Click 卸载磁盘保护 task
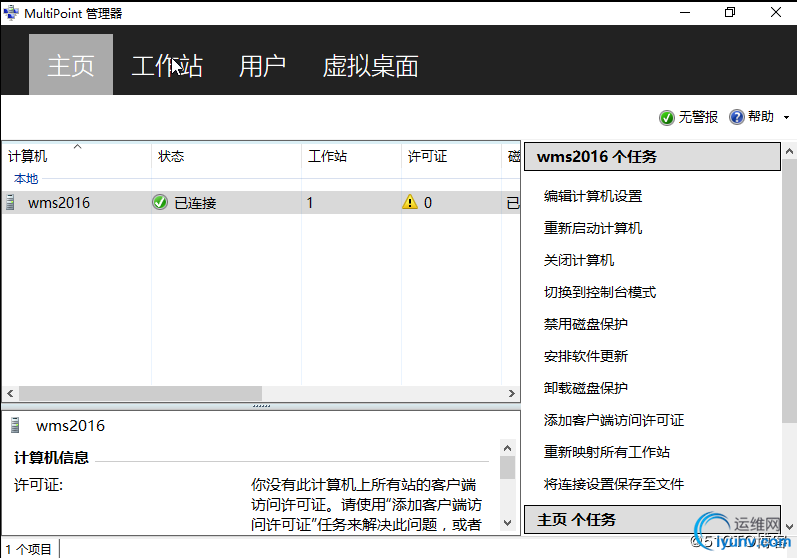Image resolution: width=797 pixels, height=558 pixels. [x=586, y=388]
